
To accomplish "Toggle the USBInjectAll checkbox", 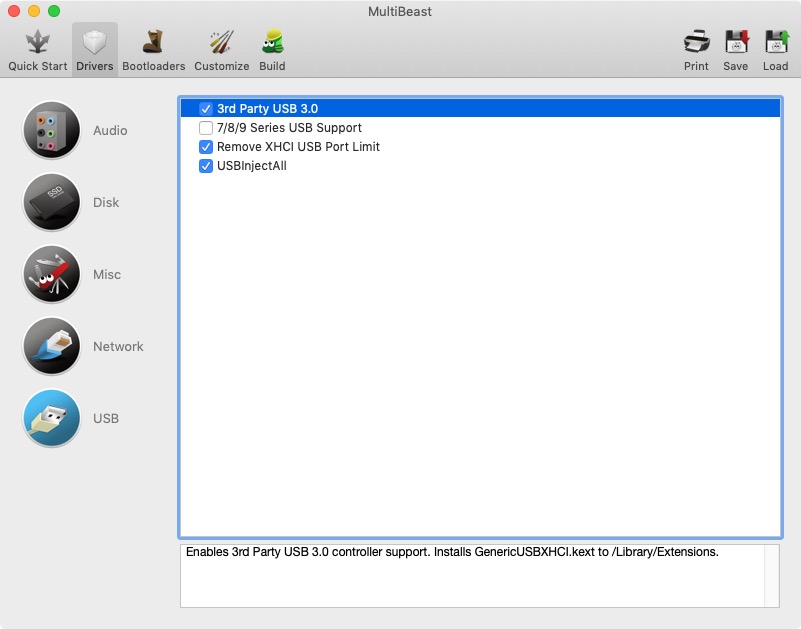I will pos(205,166).
